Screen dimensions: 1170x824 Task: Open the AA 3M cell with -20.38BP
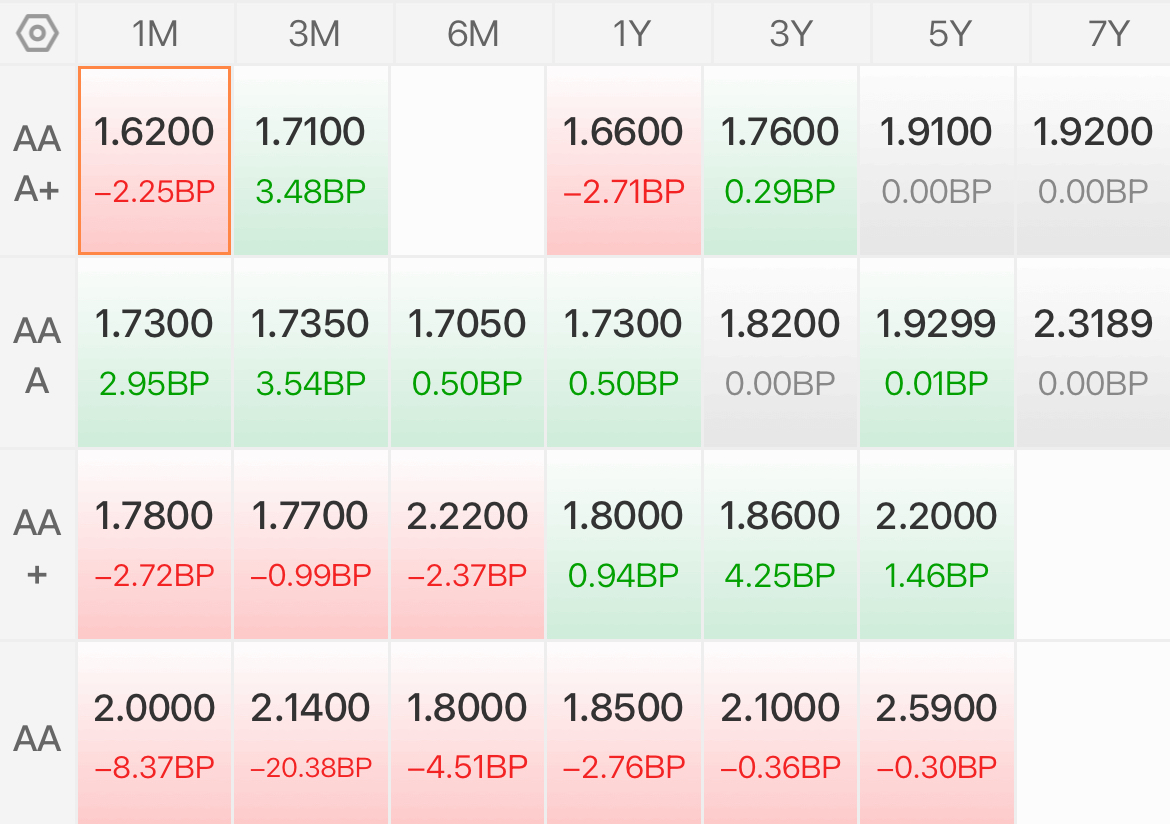(x=311, y=734)
